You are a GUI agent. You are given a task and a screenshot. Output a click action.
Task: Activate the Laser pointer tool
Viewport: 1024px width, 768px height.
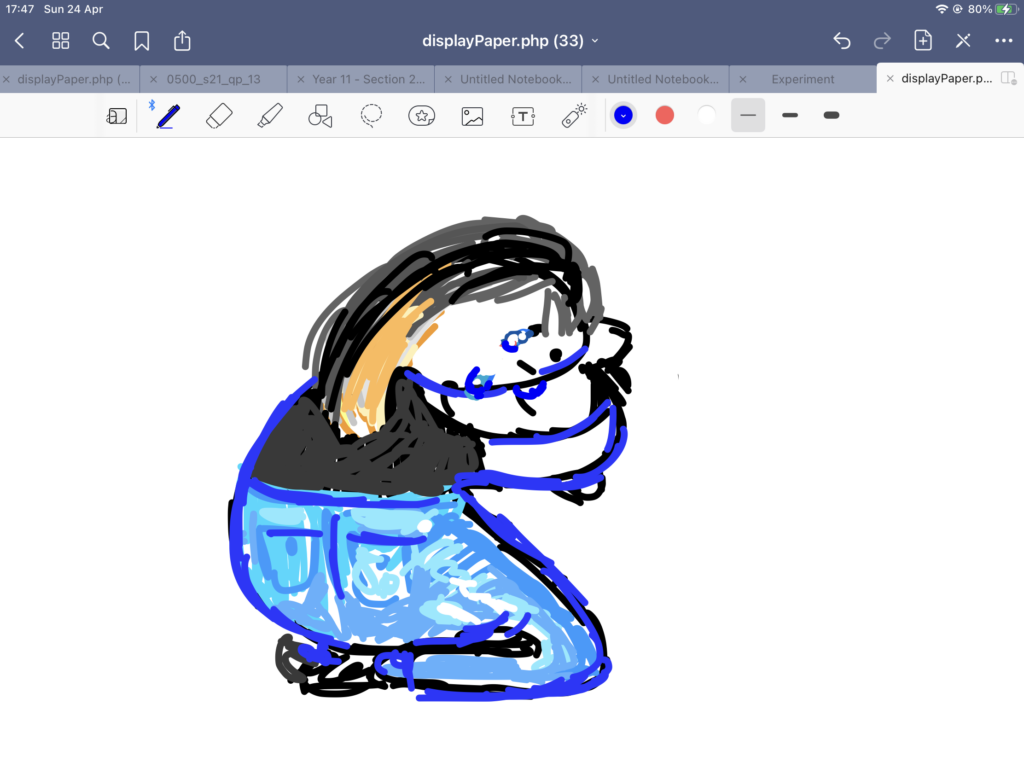[x=574, y=116]
